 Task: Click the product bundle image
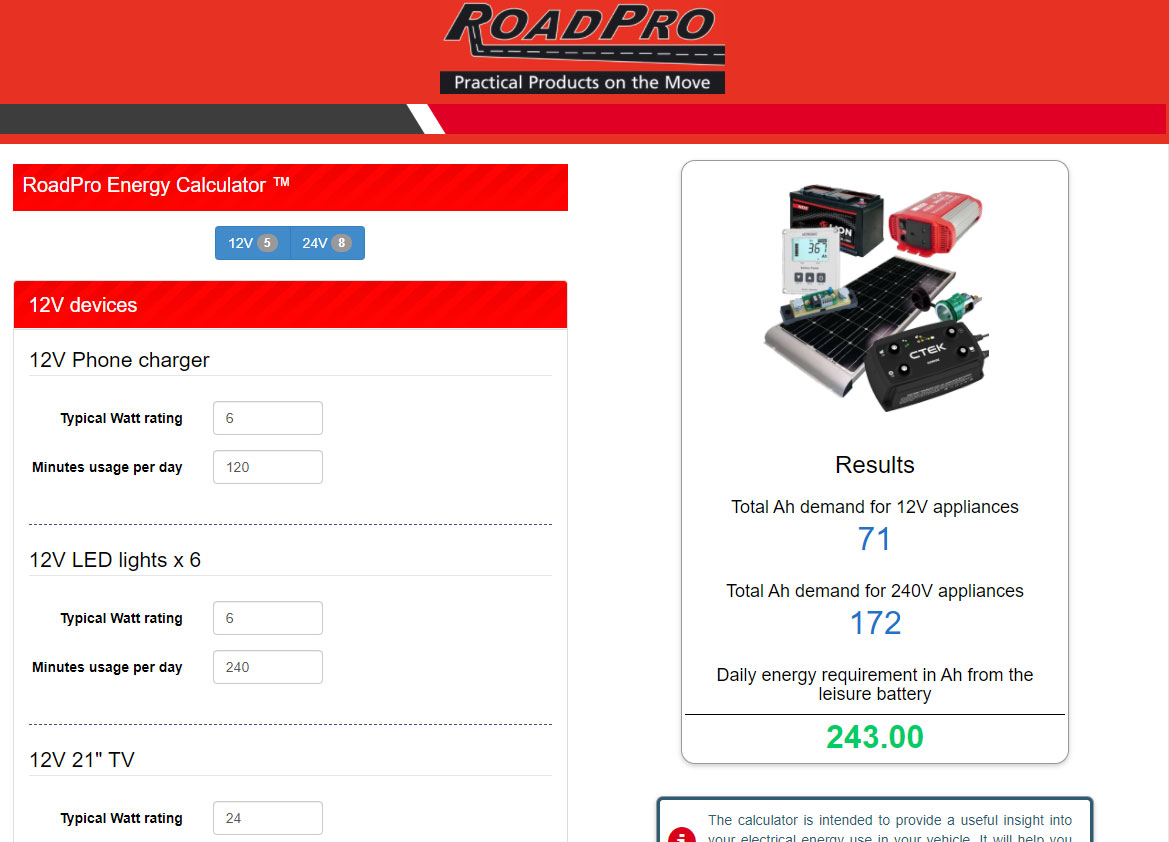875,298
